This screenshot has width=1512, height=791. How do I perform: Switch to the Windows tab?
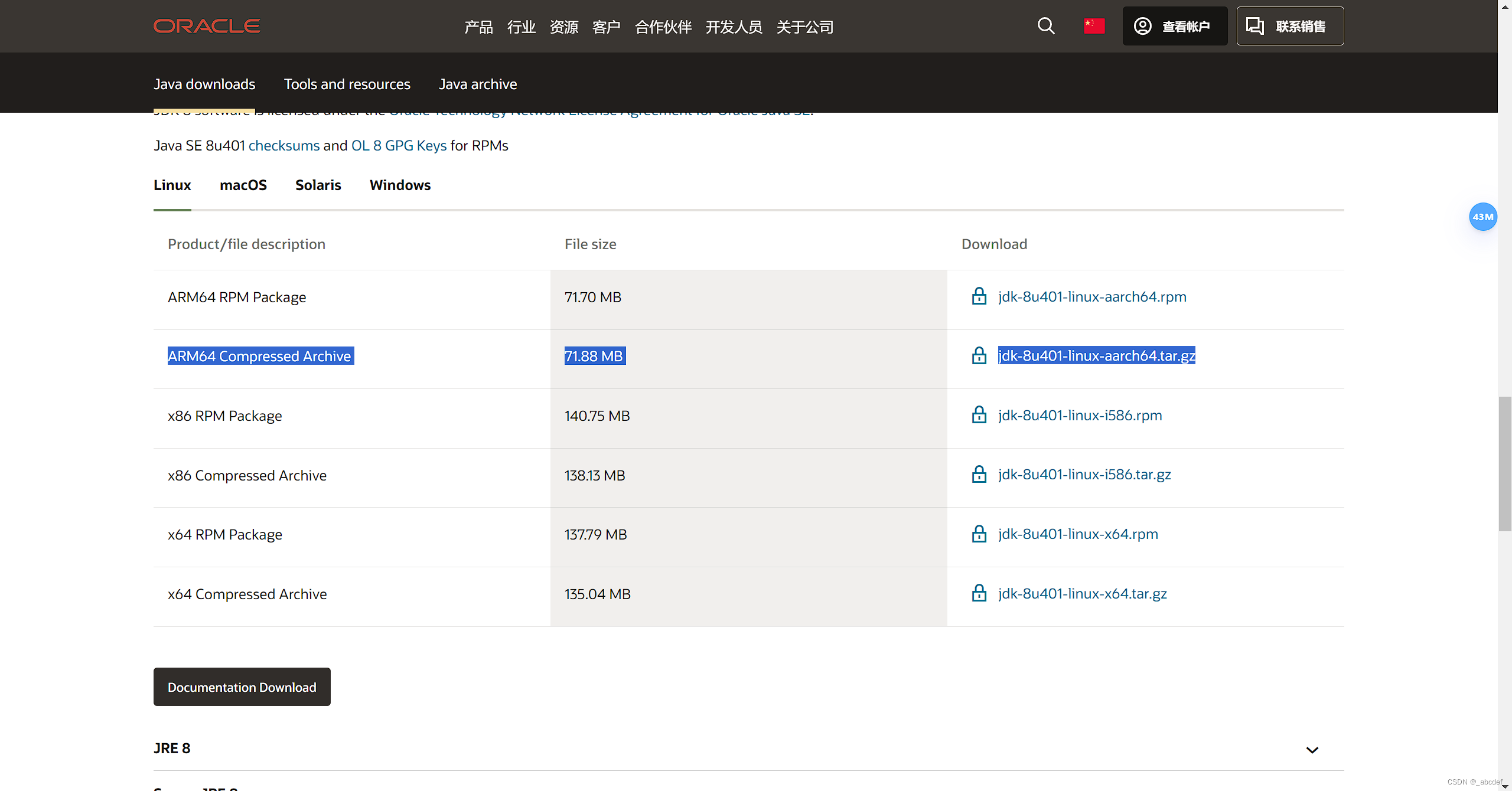click(400, 185)
